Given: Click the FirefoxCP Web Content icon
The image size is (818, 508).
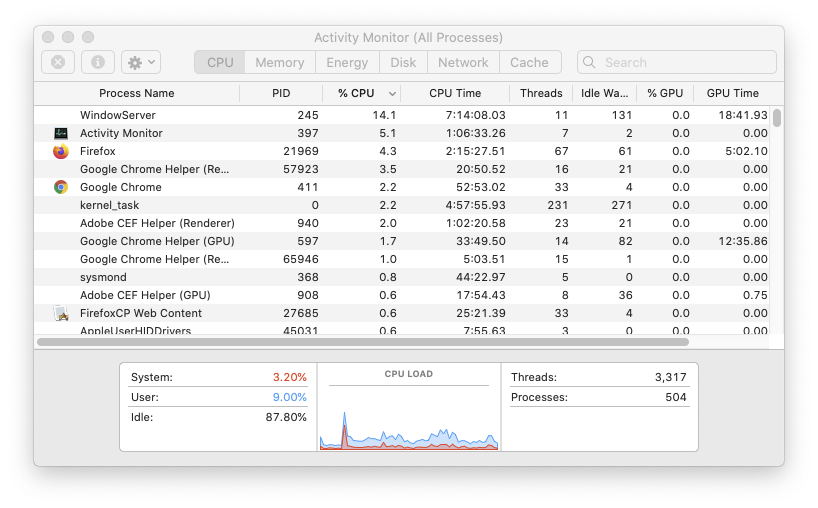Looking at the screenshot, I should (60, 313).
